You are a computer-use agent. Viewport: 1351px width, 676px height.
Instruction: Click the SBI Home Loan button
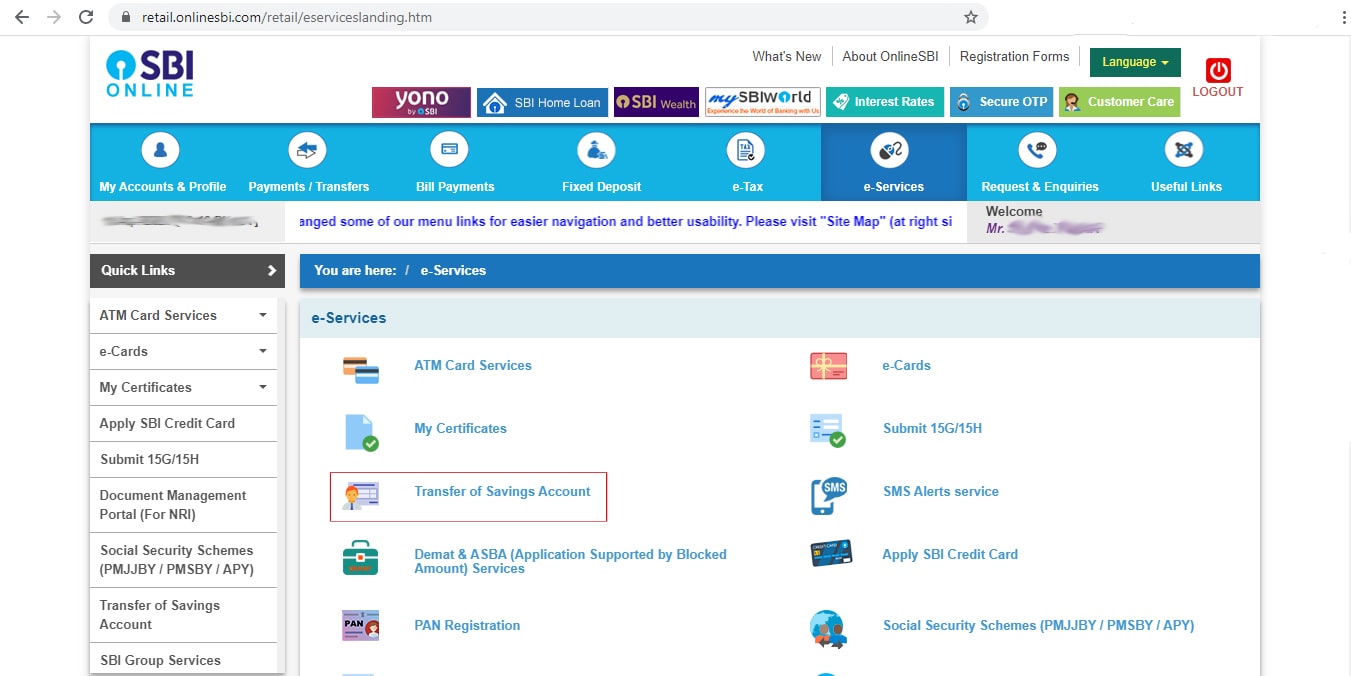542,102
